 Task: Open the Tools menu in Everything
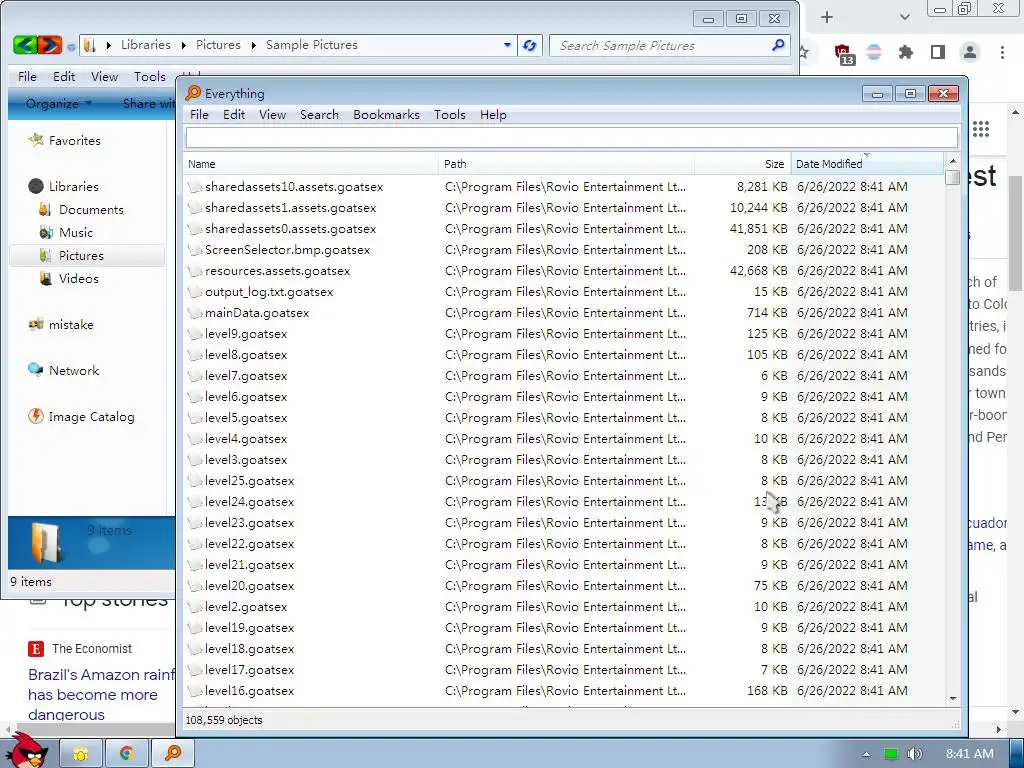click(450, 115)
